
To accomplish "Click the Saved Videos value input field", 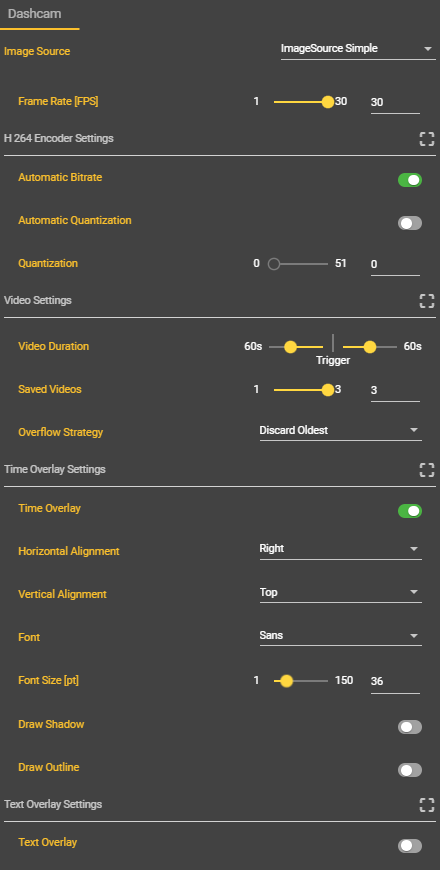I will tap(395, 391).
